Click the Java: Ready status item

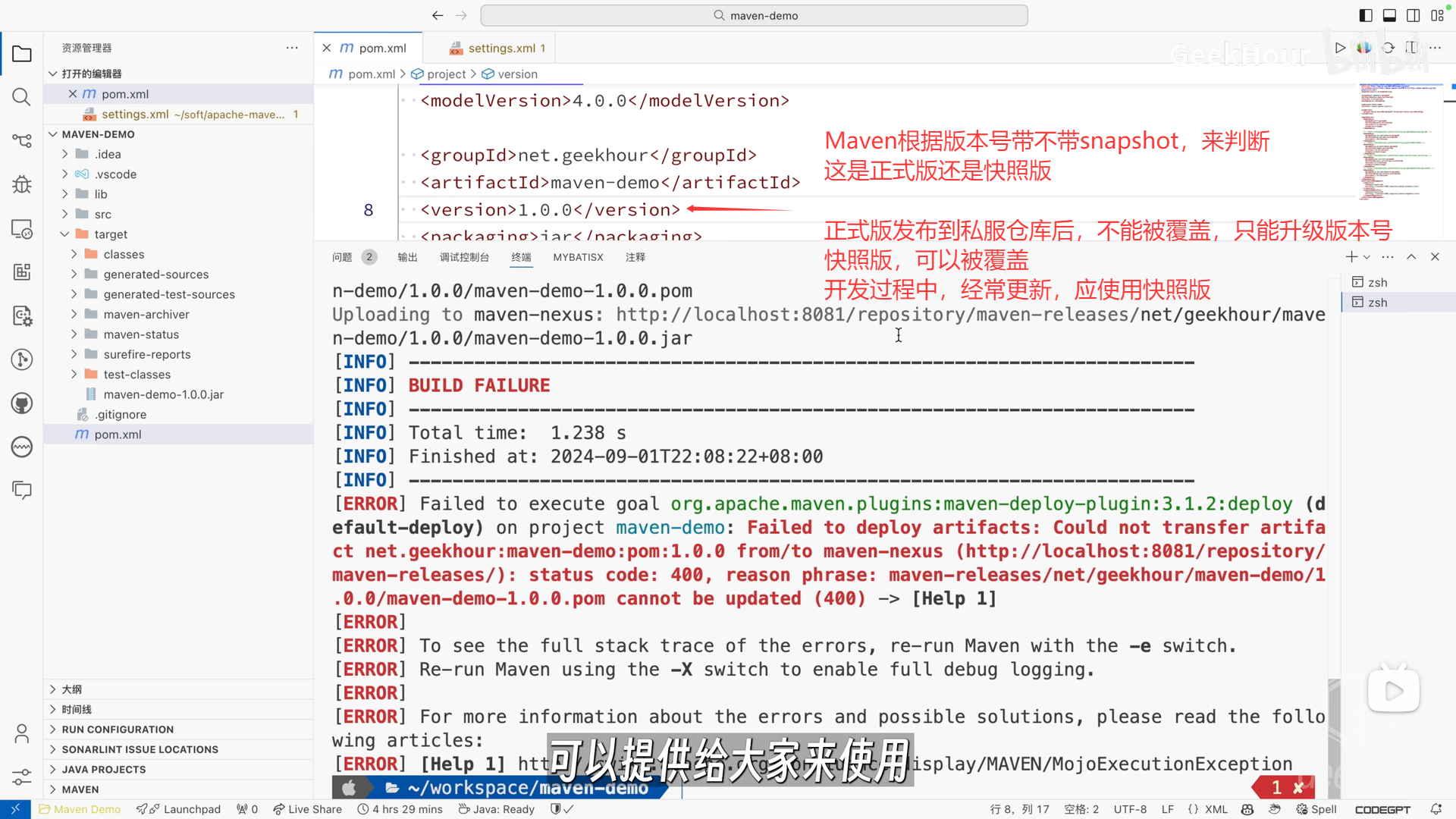[x=497, y=809]
